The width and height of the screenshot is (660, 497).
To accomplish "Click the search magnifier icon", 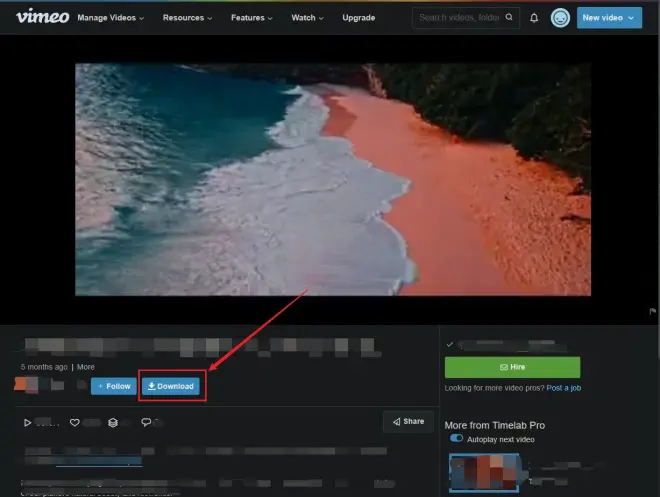I will pyautogui.click(x=509, y=17).
